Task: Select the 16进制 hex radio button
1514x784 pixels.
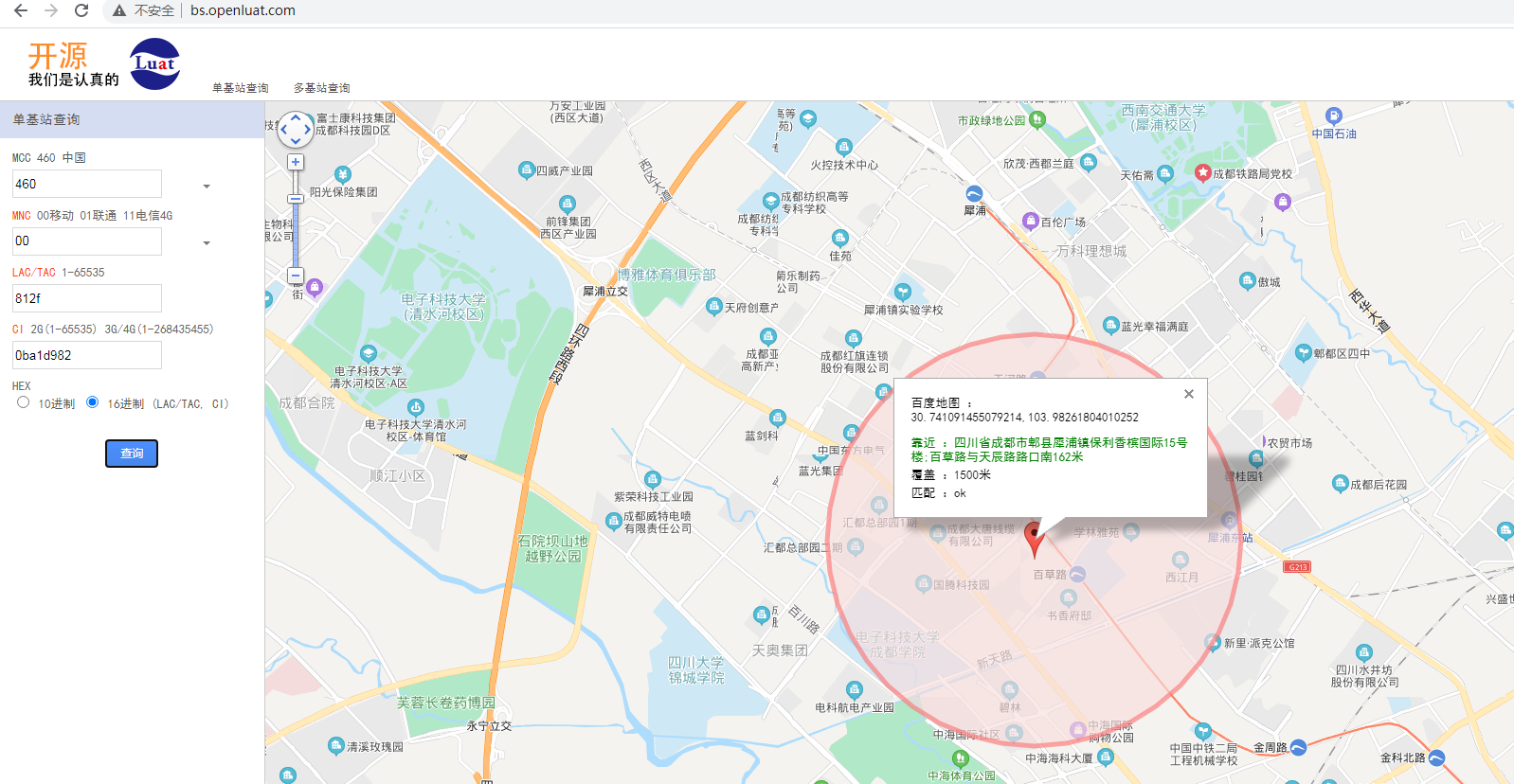Action: [92, 402]
